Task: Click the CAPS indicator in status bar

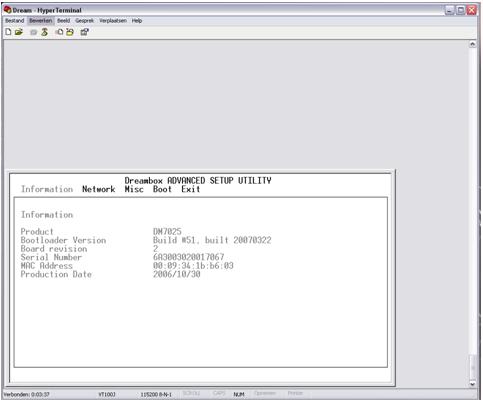Action: tap(219, 393)
